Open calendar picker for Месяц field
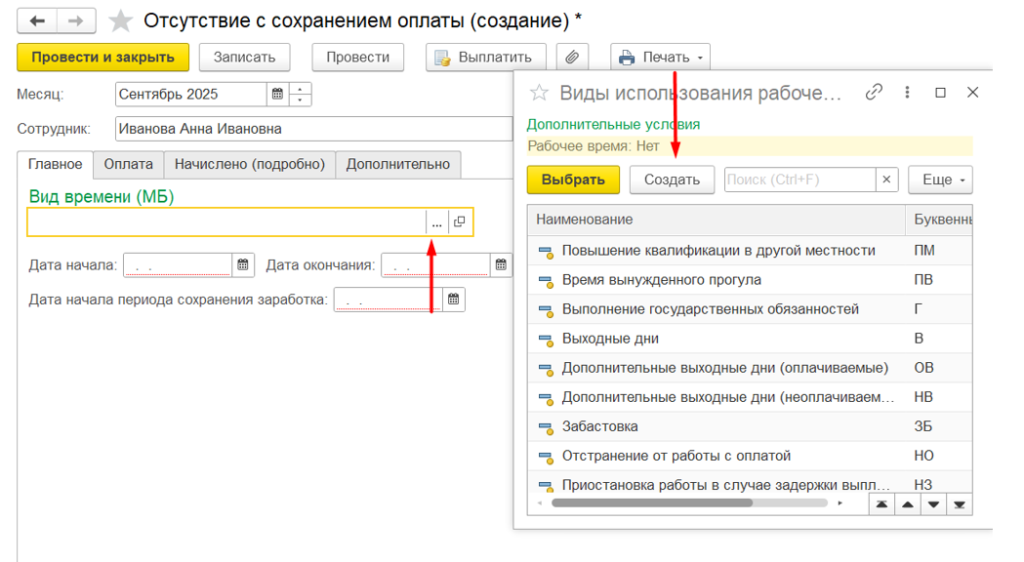Screen dimensions: 1024x562 pyautogui.click(x=276, y=95)
